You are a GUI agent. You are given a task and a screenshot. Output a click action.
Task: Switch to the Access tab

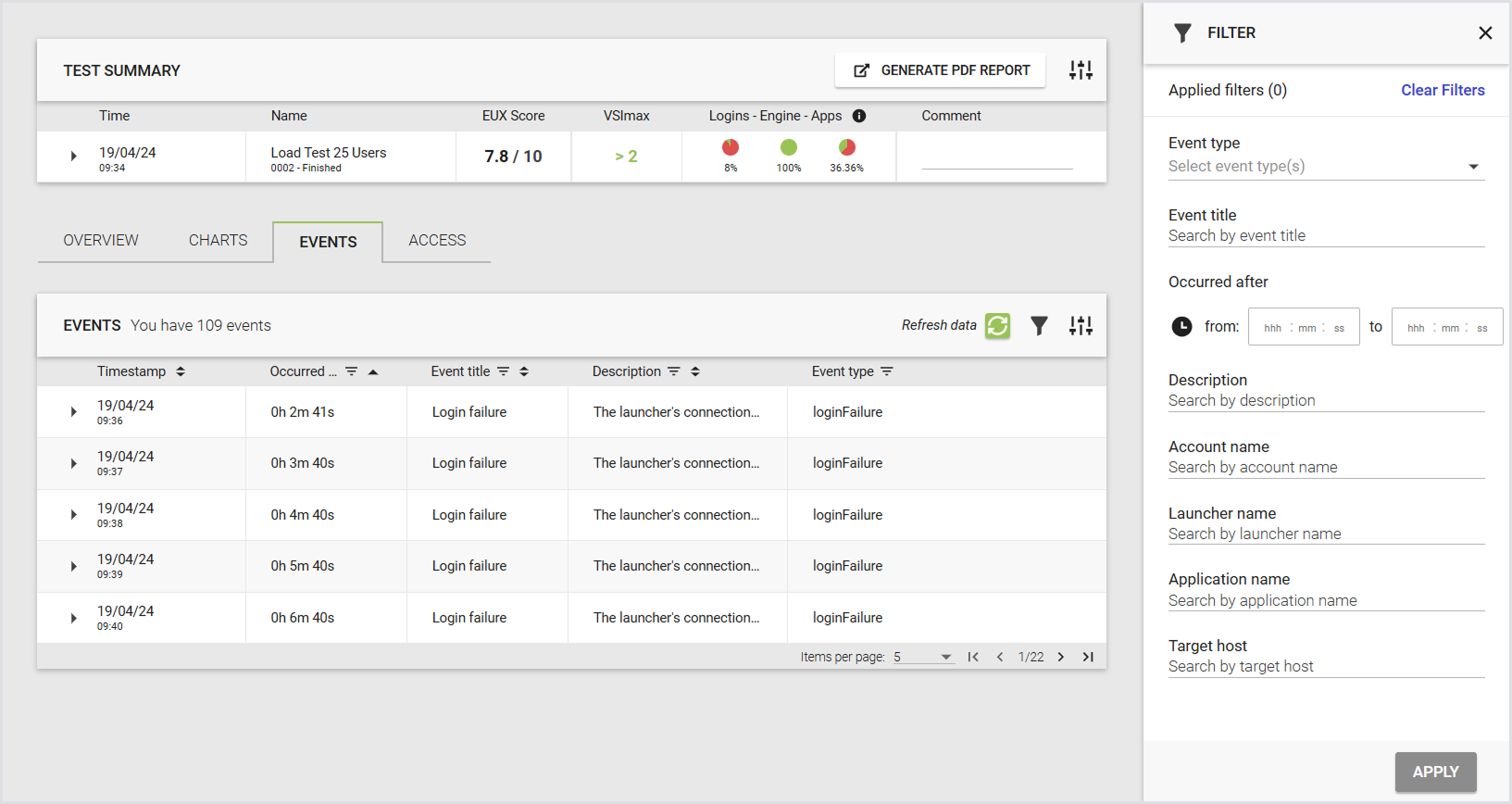point(437,241)
